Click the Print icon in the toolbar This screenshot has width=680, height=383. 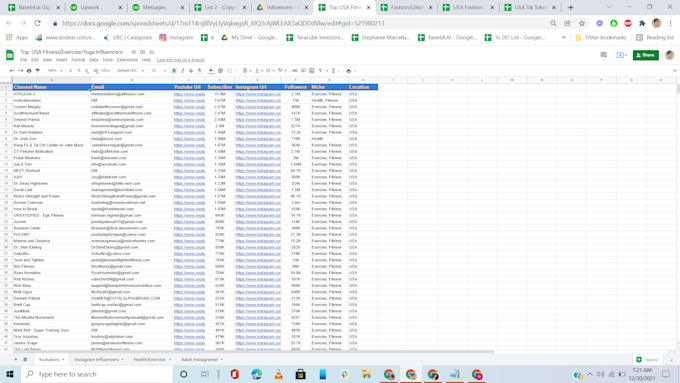point(29,70)
